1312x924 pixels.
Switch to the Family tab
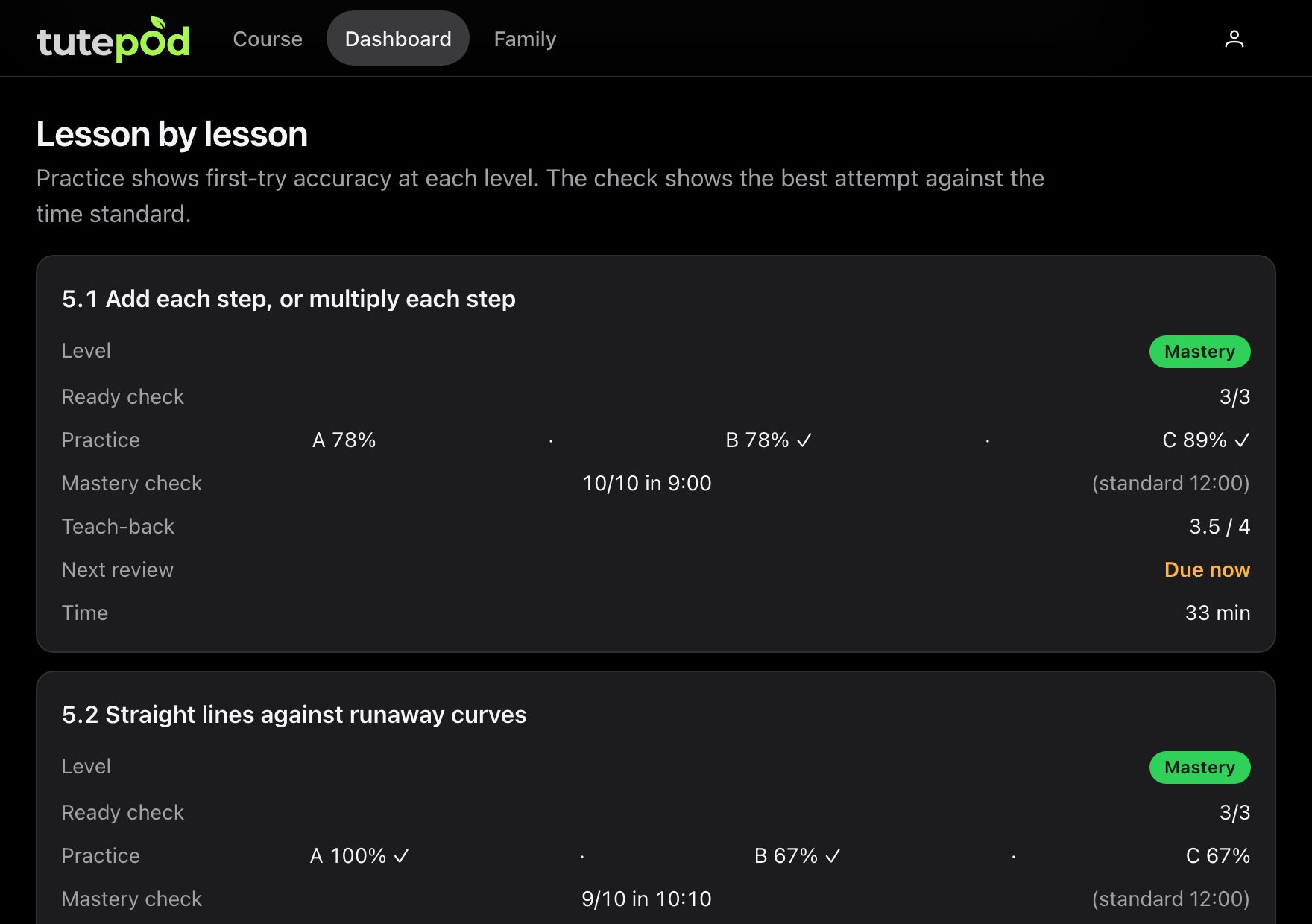525,39
